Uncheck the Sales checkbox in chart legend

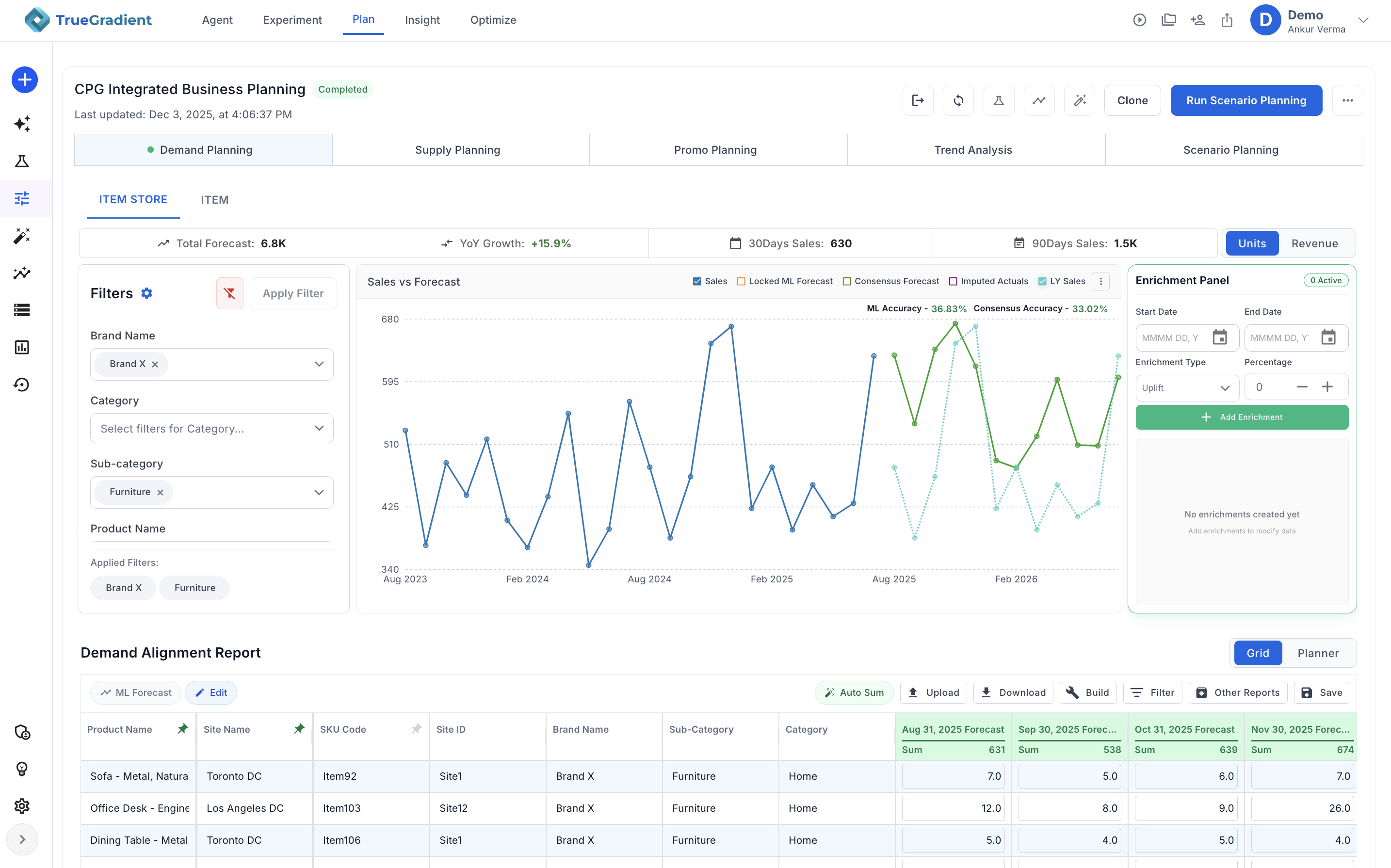click(x=696, y=281)
